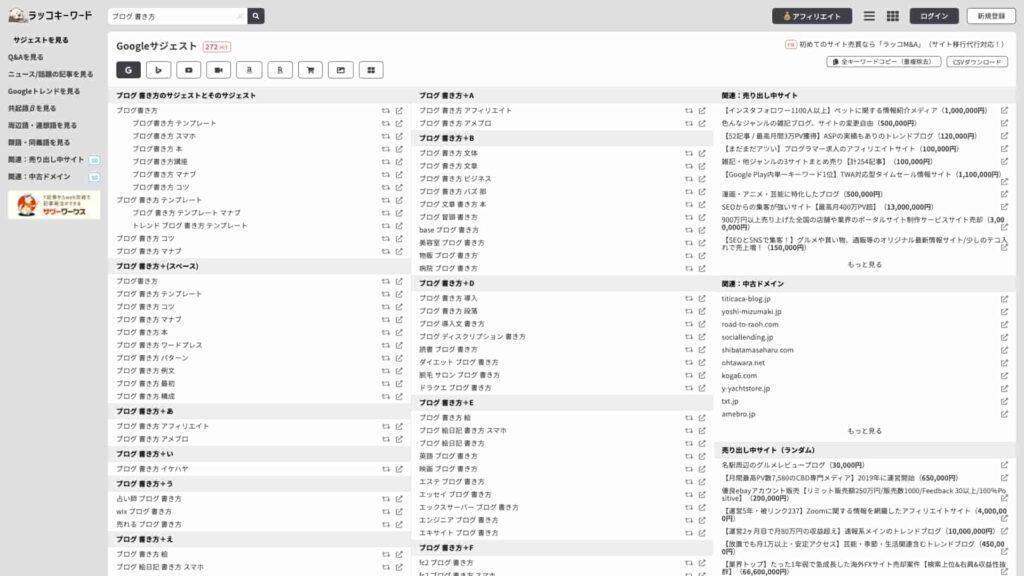
Task: Click keyword base ブログ 書き方
Action: (449, 230)
